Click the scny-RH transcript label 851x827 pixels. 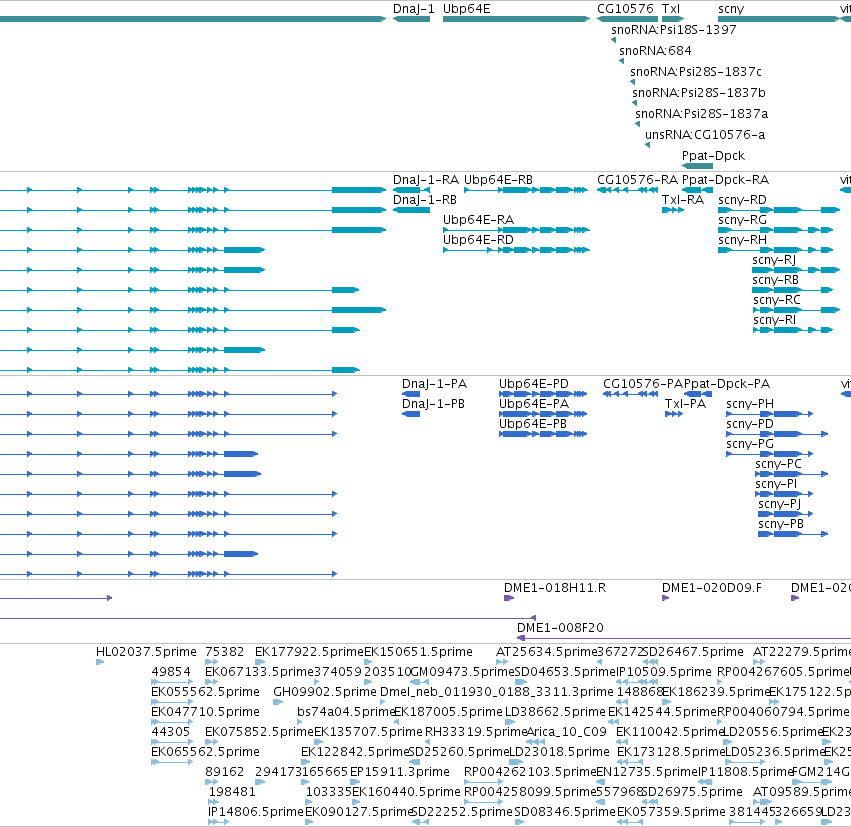742,240
